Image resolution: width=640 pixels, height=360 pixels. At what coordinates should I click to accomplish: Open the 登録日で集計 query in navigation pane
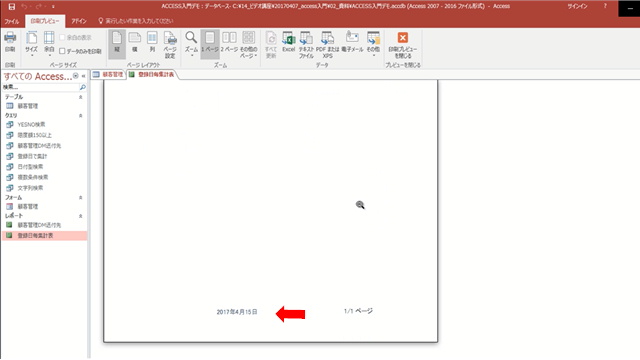(32, 156)
